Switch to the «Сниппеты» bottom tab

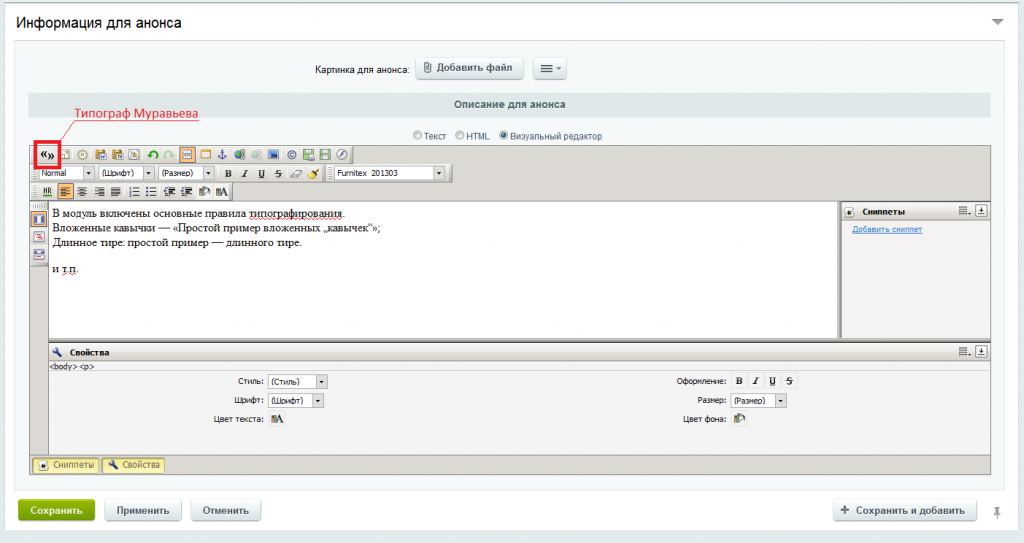(65, 465)
